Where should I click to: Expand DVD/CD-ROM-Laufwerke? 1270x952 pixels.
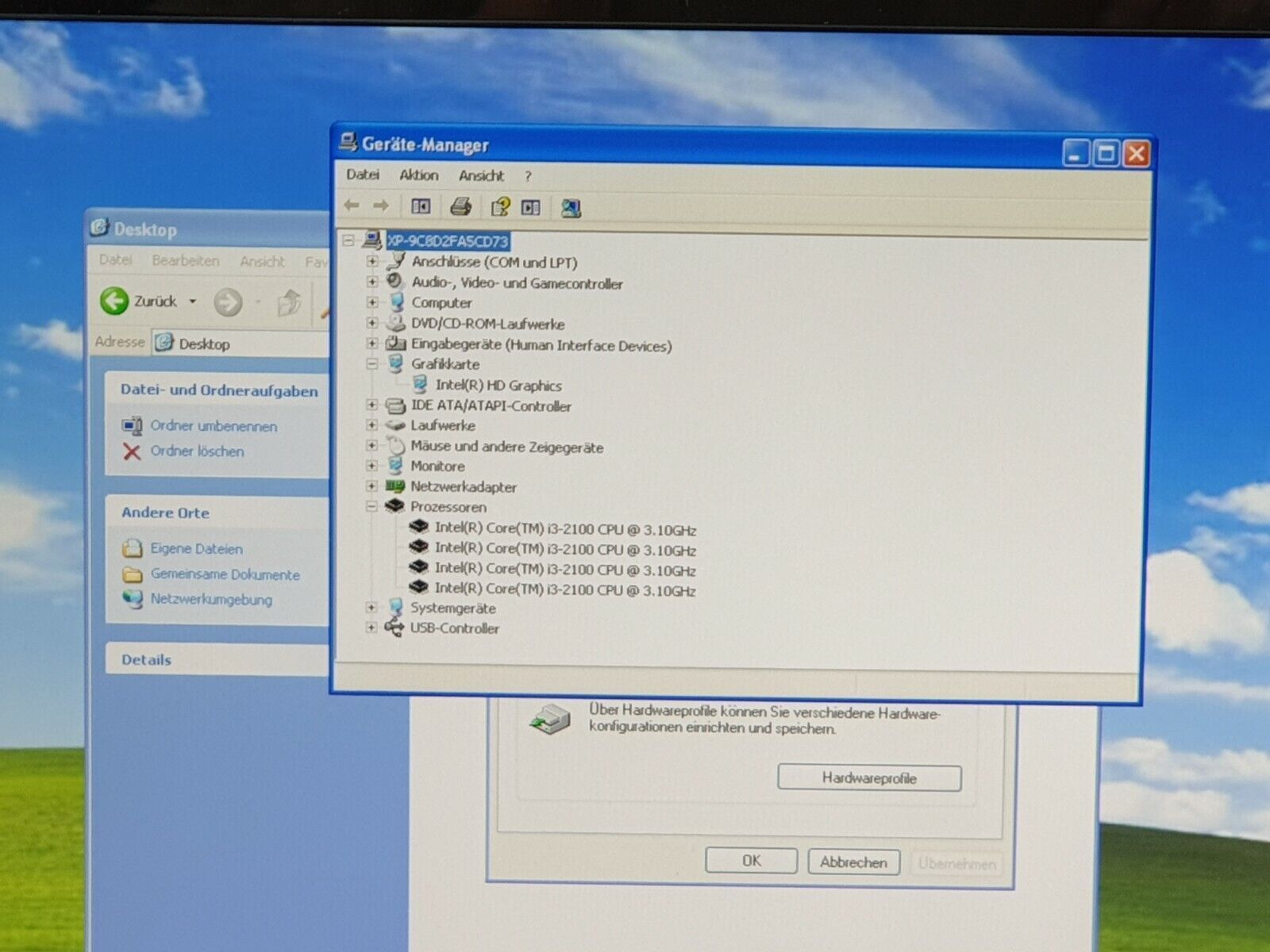[371, 323]
